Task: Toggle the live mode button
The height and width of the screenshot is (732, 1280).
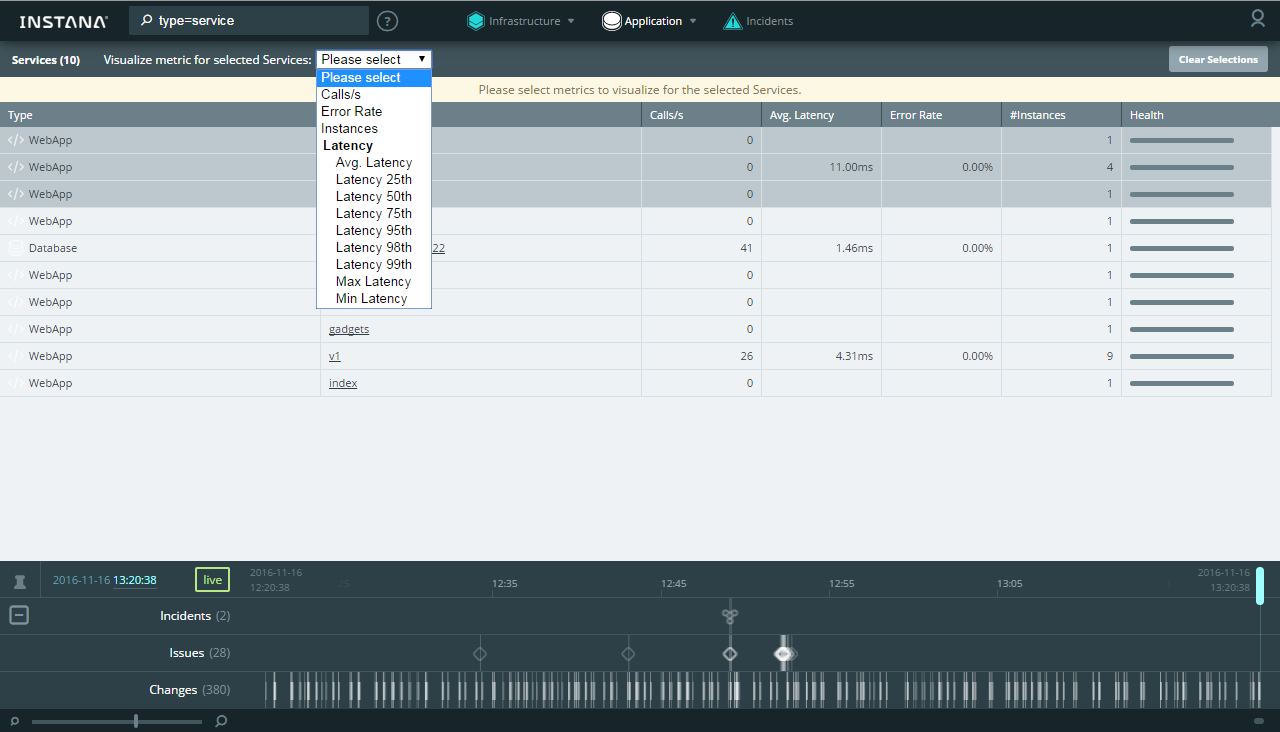Action: (x=212, y=580)
